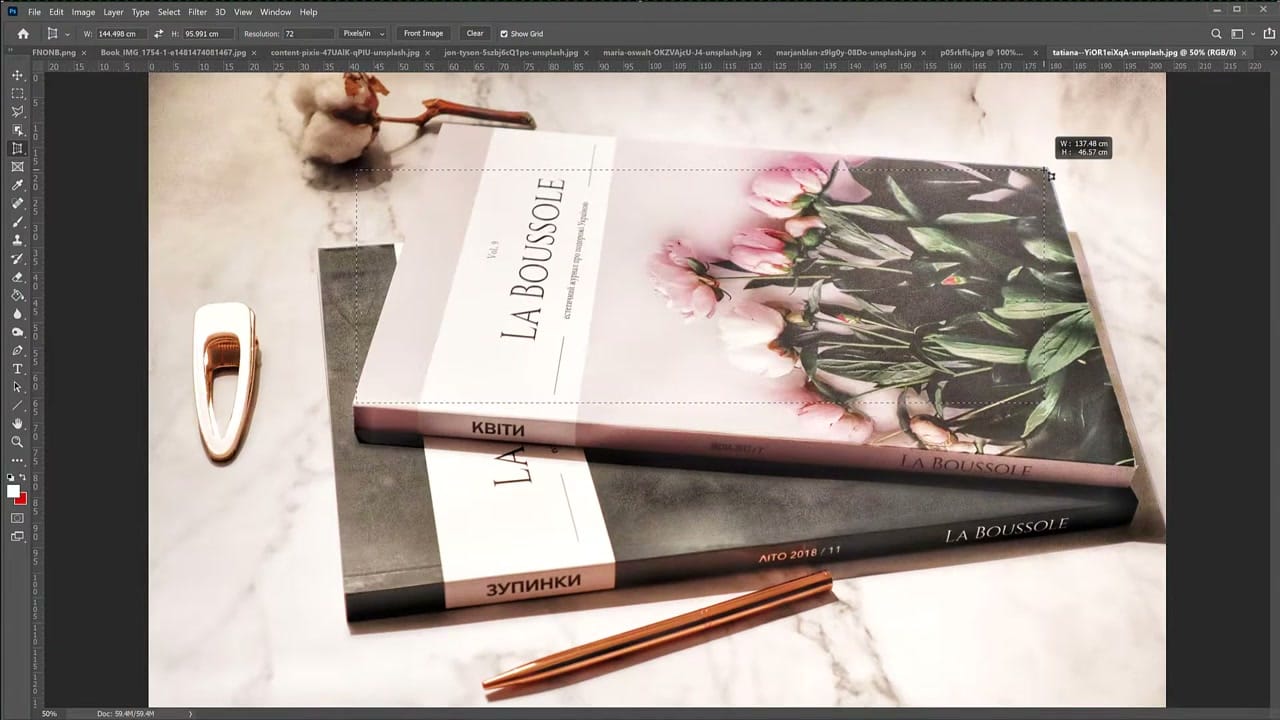Select the Frame tool
This screenshot has height=720, width=1280.
17,167
